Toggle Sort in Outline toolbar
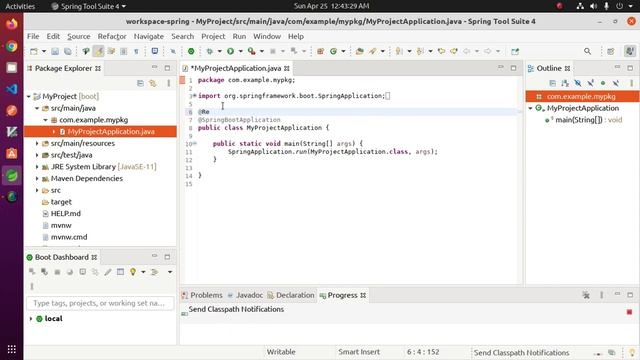Viewport: 640px width, 360px height. point(565,83)
